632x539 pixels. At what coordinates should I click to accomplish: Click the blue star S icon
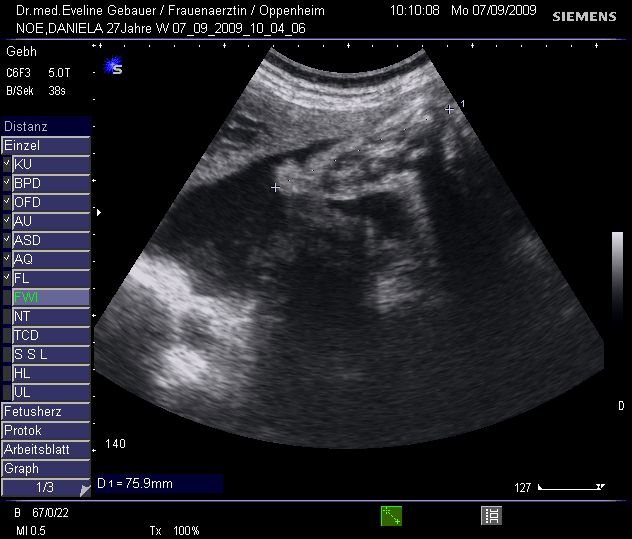tap(113, 68)
